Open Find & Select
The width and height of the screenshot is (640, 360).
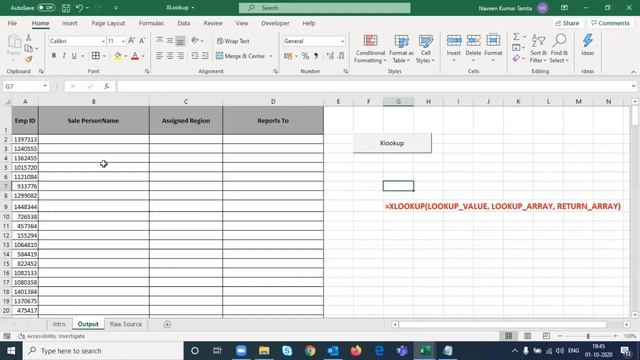[559, 49]
